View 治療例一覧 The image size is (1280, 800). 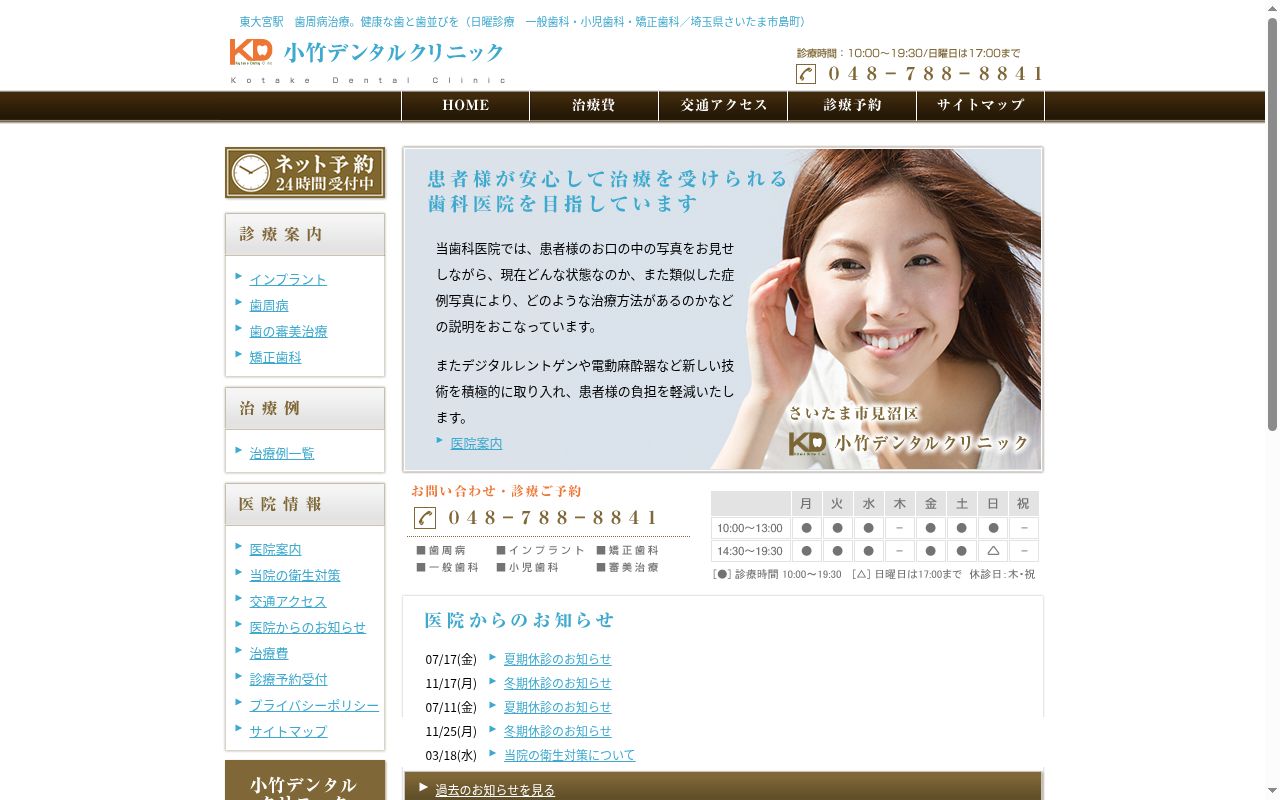282,453
